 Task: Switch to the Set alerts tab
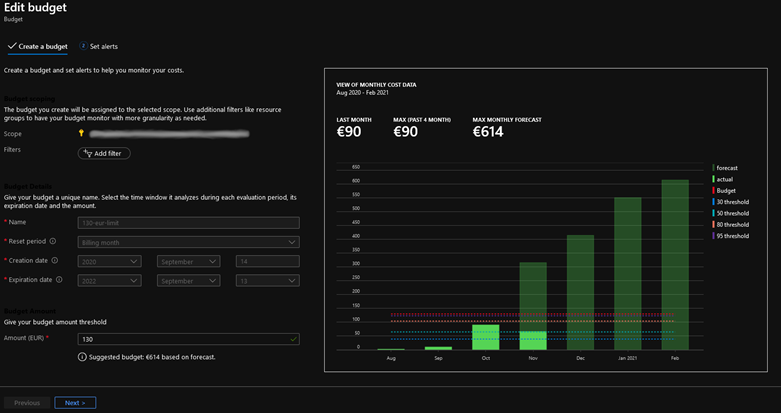point(99,46)
